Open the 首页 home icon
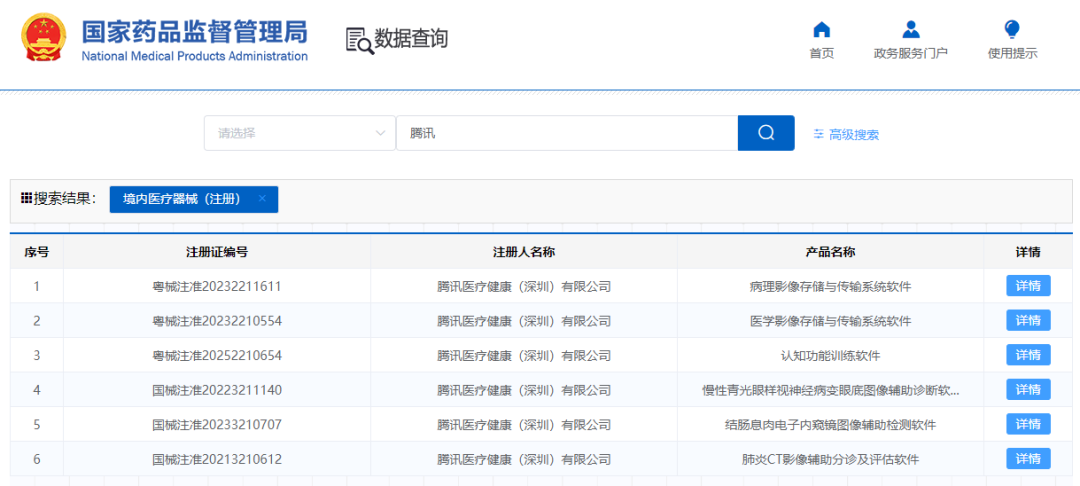 821,30
